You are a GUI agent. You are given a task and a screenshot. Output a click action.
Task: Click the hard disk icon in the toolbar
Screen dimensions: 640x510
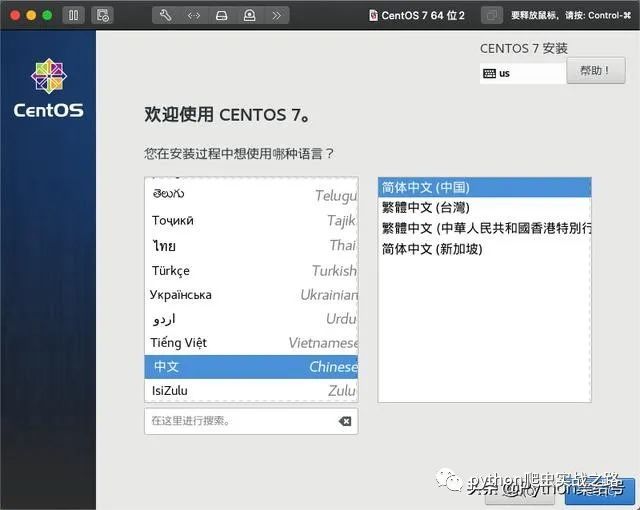click(221, 16)
